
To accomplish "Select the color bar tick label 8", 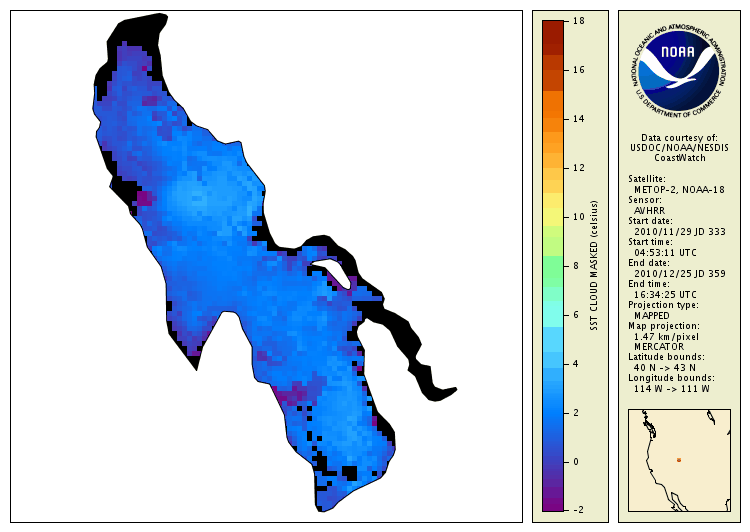I will 576,266.
